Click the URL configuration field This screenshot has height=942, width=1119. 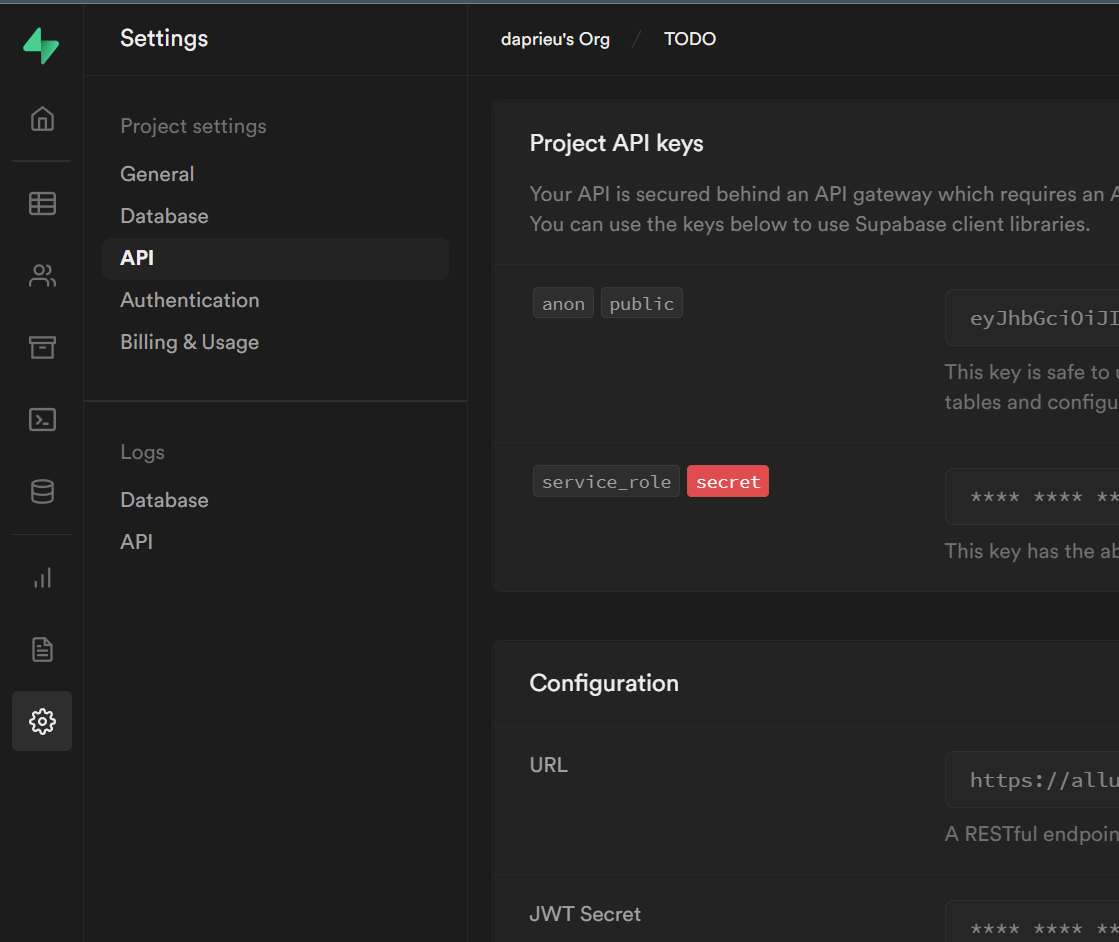pyautogui.click(x=1032, y=779)
